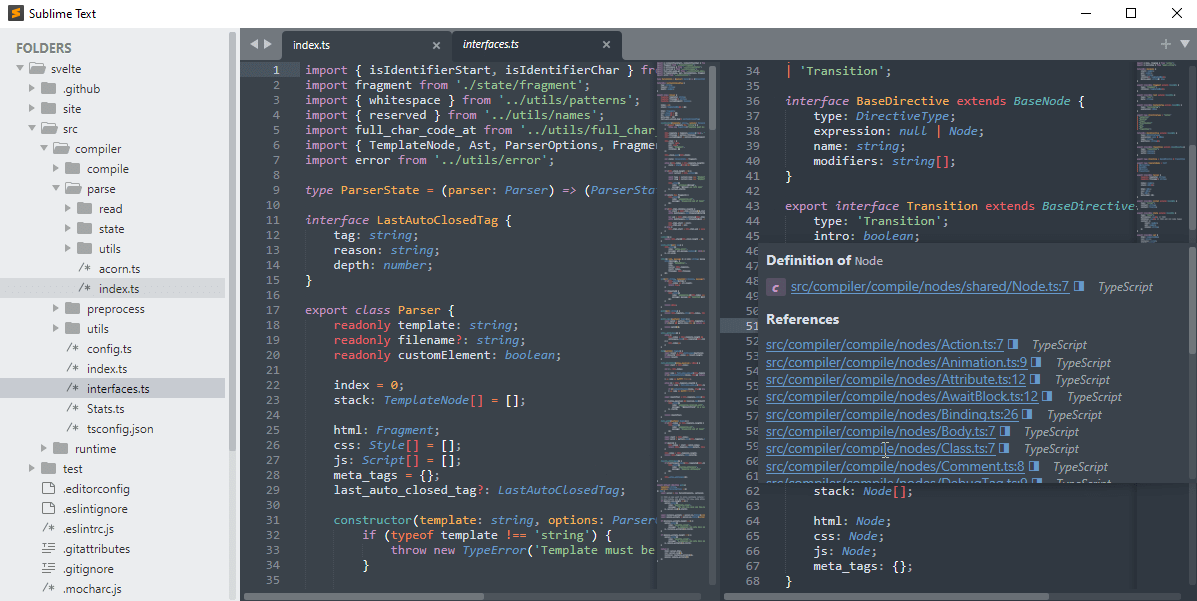Click the .editorconfig file icon
The height and width of the screenshot is (601, 1197).
[48, 489]
